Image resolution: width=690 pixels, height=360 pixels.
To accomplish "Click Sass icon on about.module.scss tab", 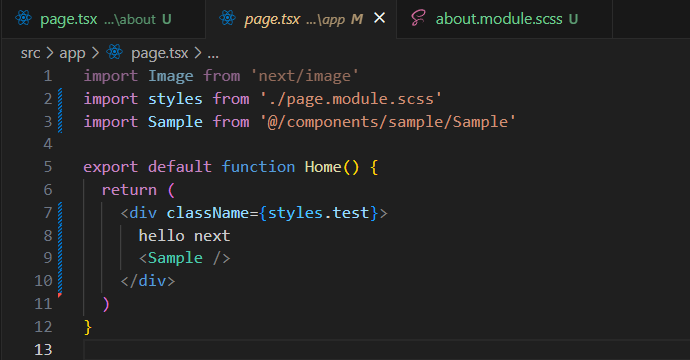I will coord(418,18).
